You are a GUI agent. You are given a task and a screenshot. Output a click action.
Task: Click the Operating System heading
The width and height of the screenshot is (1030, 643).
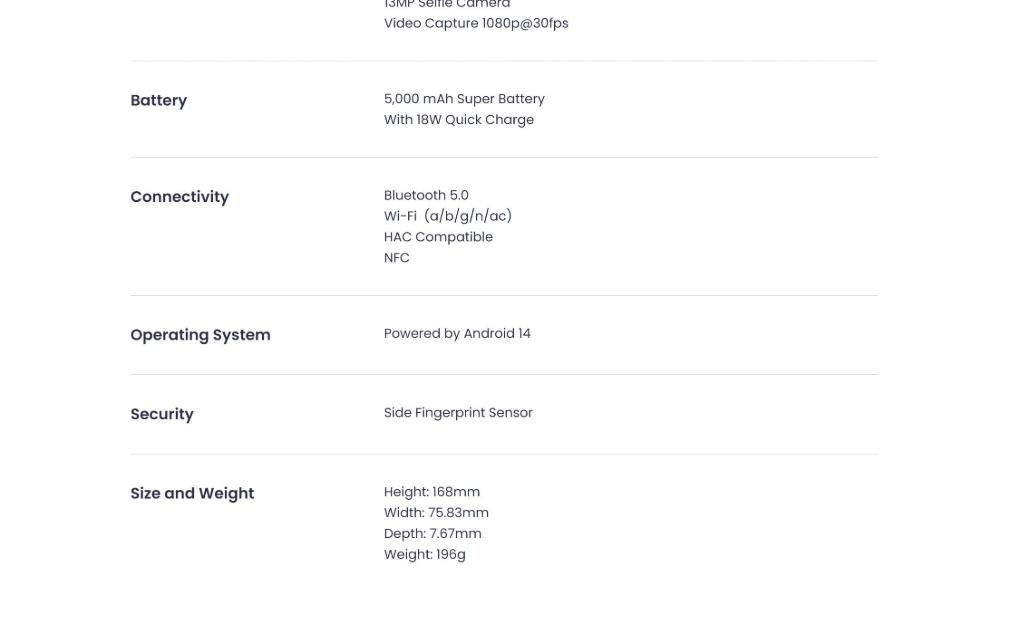(x=200, y=335)
